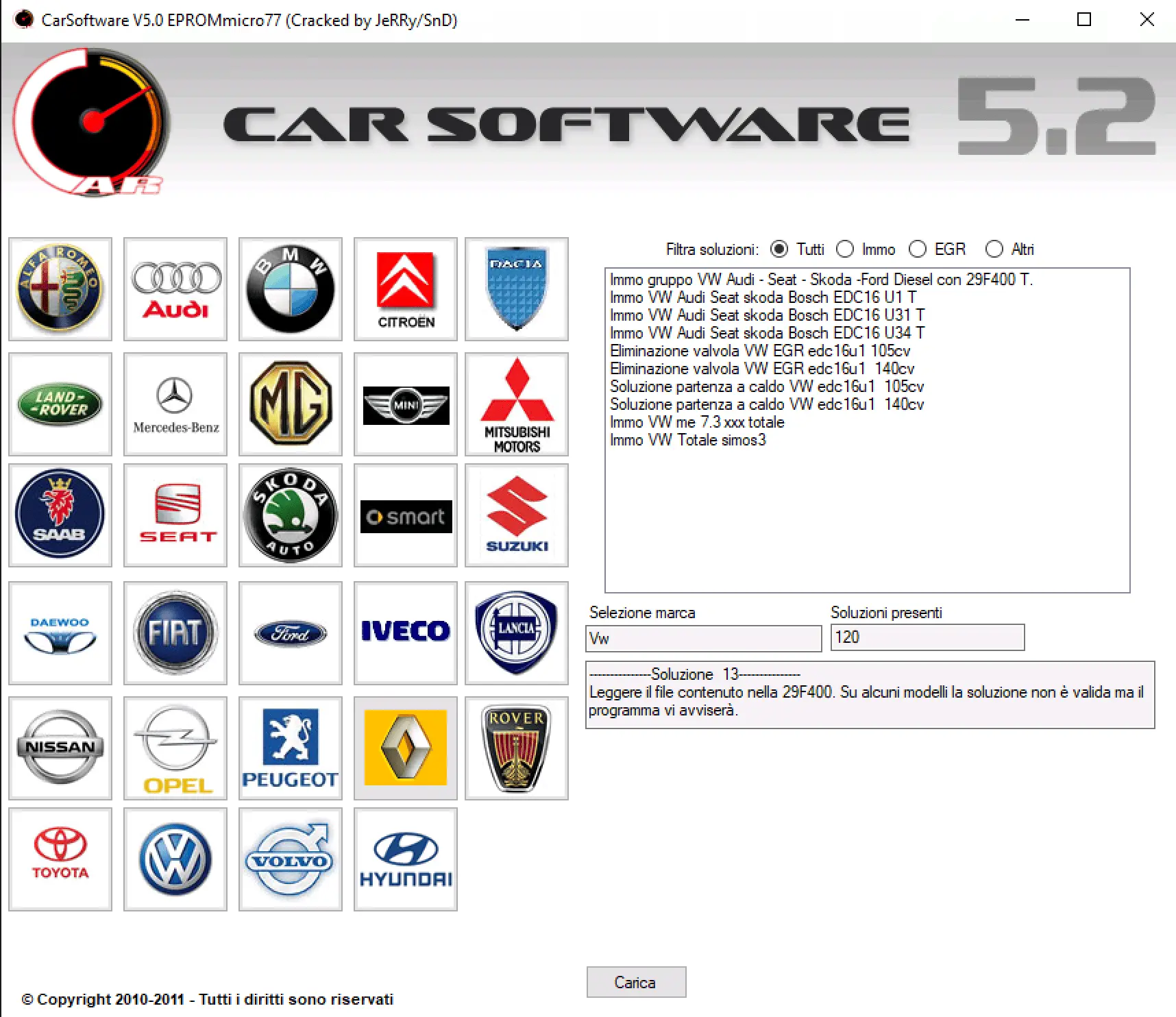Select 'Immo VW Audi Seat skoda Bosch EDC16 U31 T'
Image resolution: width=1176 pixels, height=1017 pixels.
[767, 315]
